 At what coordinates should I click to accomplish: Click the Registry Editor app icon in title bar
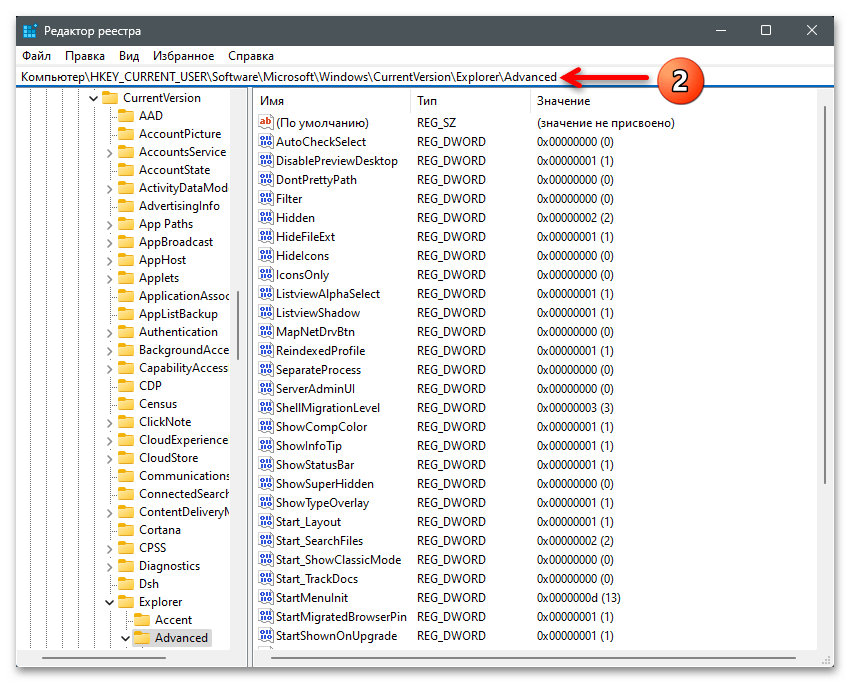pyautogui.click(x=30, y=31)
